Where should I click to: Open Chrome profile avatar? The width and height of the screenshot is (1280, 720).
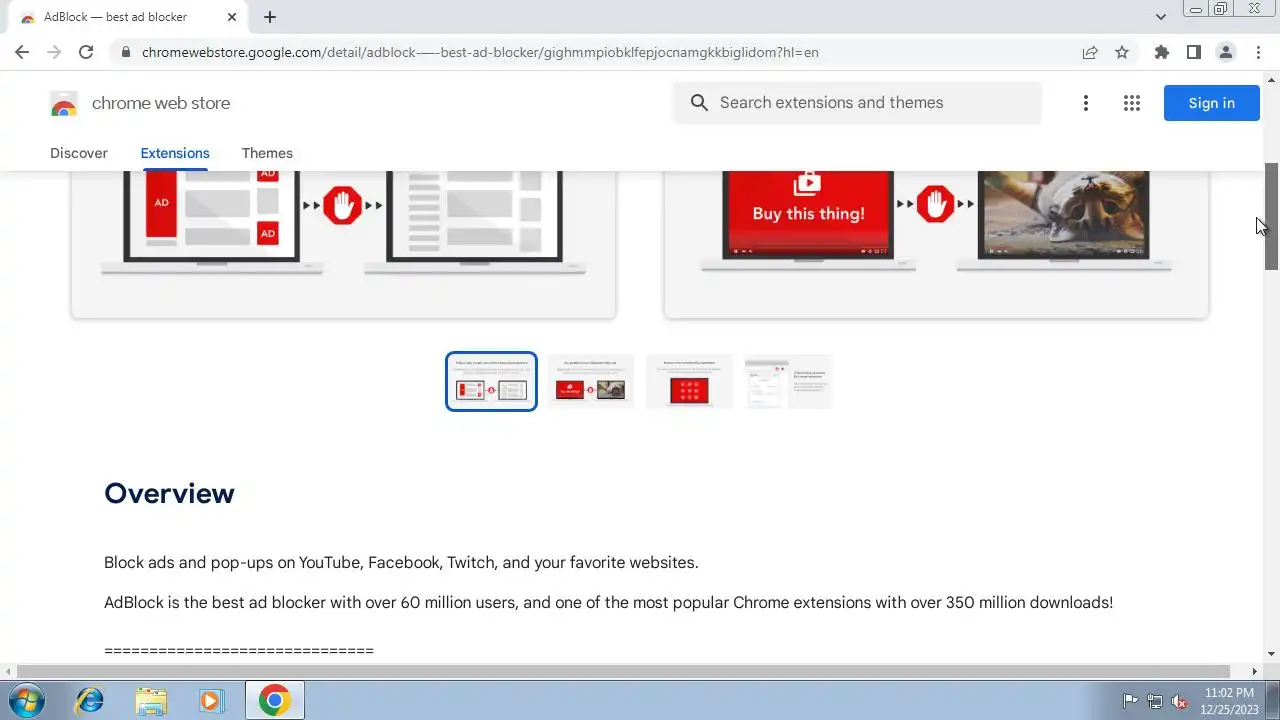tap(1225, 52)
